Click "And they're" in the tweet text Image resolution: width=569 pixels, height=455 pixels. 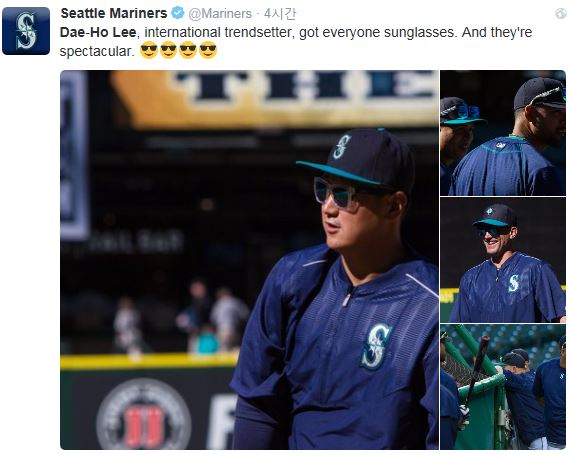tap(497, 32)
